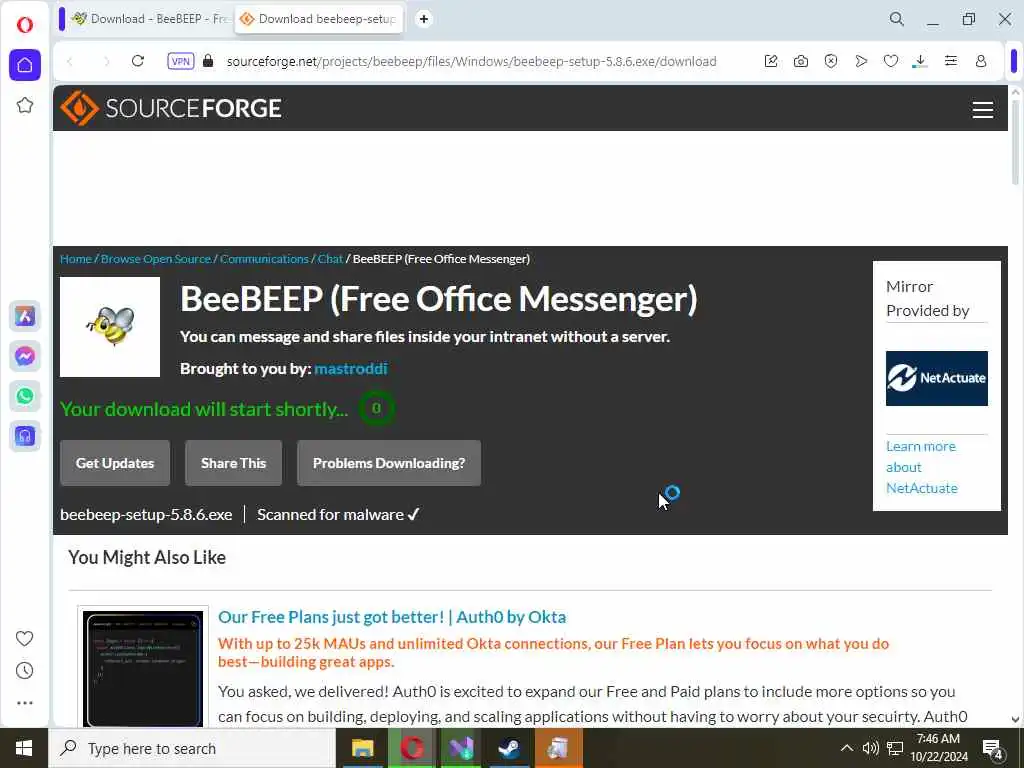Image resolution: width=1024 pixels, height=768 pixels.
Task: Click the Auth0 ad thumbnail image
Action: pyautogui.click(x=143, y=668)
